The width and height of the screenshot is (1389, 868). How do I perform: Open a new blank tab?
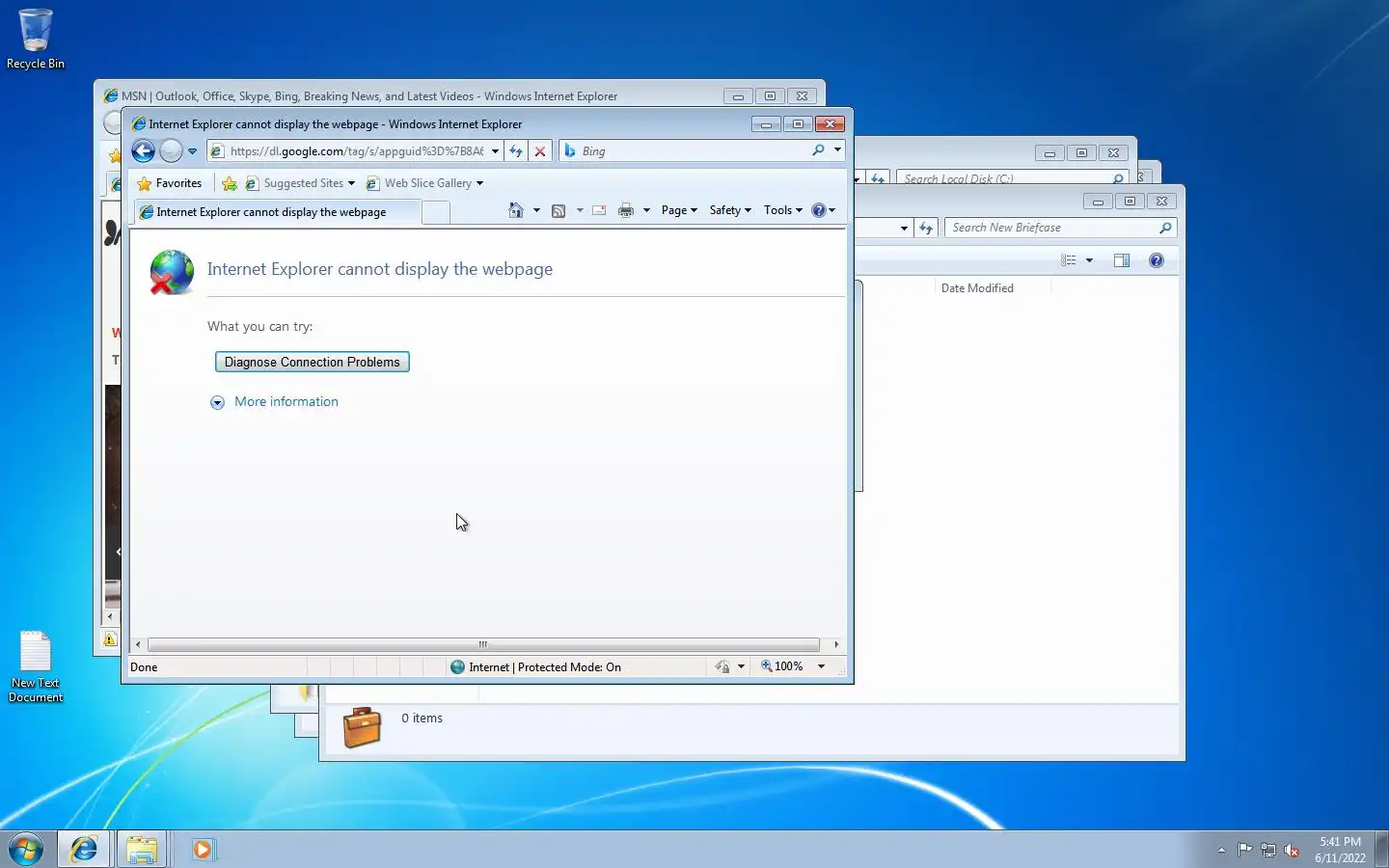(x=436, y=212)
